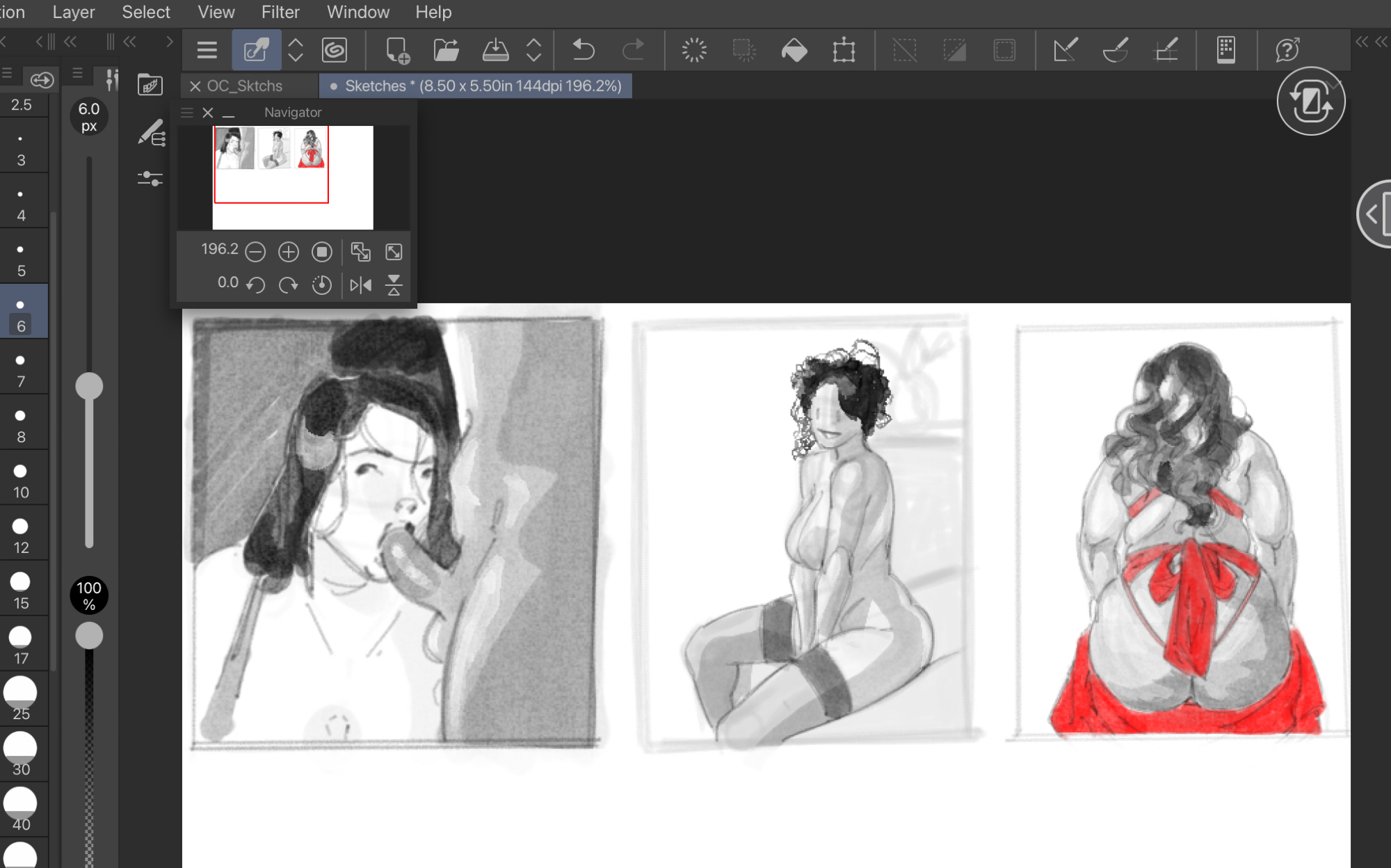Toggle Snap to Grid in command bar
Viewport: 1391px width, 868px height.
pos(1166,50)
